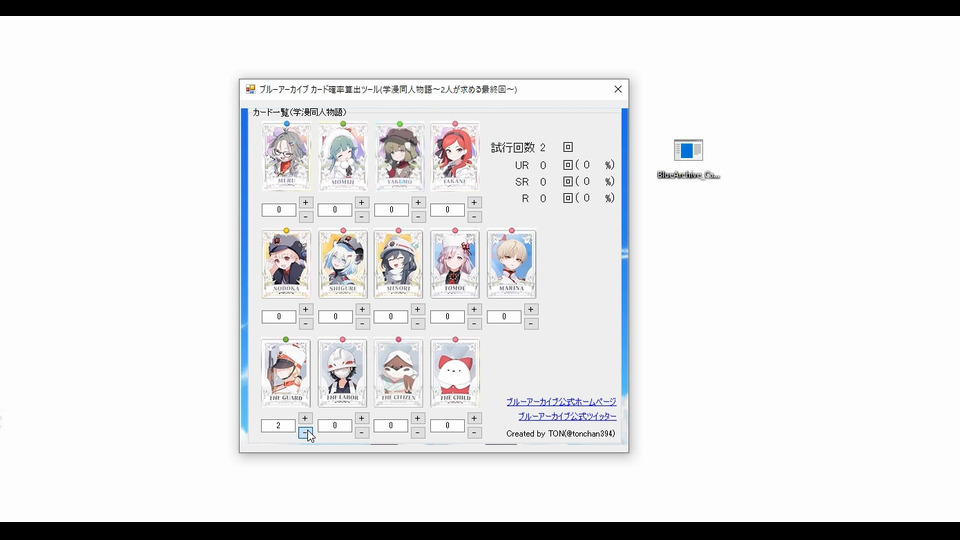Decrease THE GUARD count with minus button
The image size is (960, 540).
point(306,432)
